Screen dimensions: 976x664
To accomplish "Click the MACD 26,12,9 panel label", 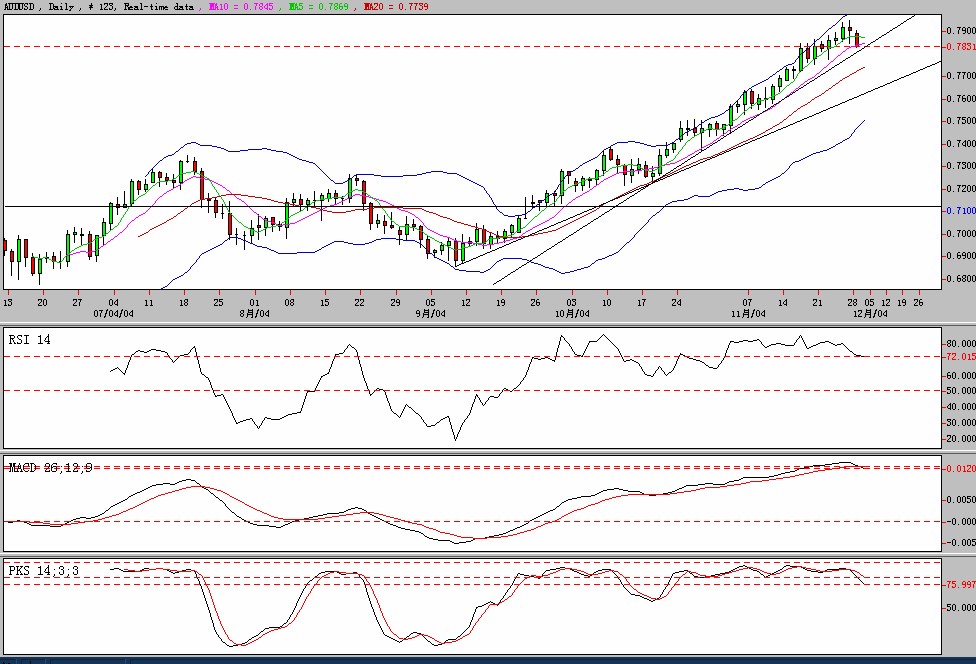I will pyautogui.click(x=50, y=467).
